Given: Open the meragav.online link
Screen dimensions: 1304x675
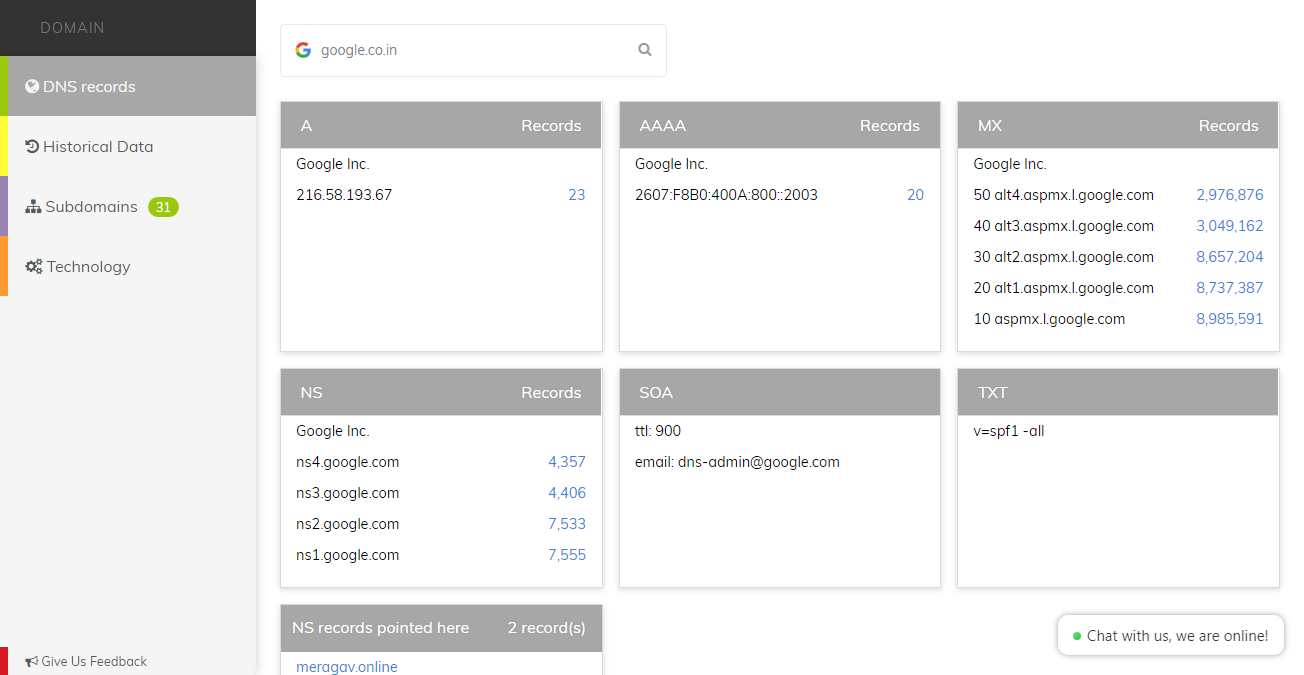Looking at the screenshot, I should 347,667.
